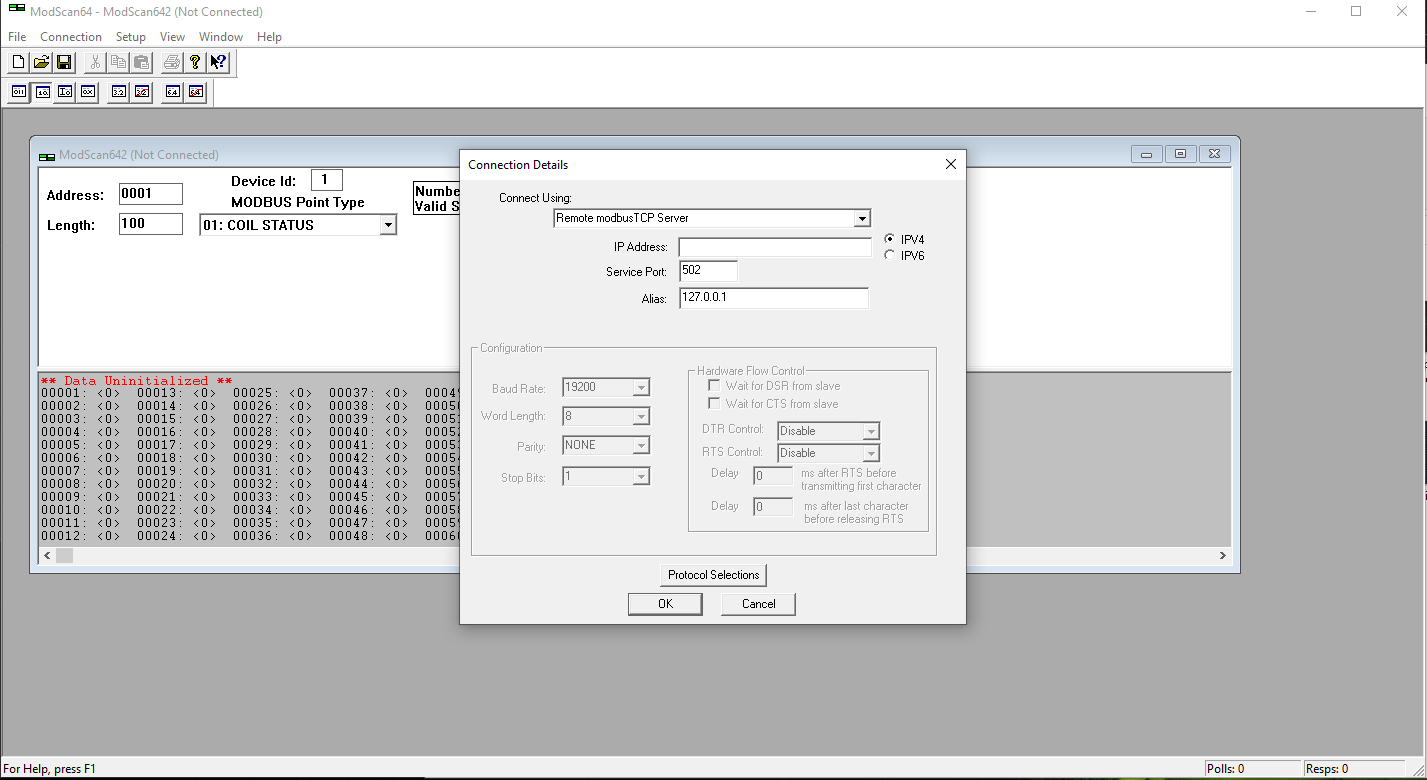Image resolution: width=1427 pixels, height=780 pixels.
Task: Expand the MODBUS Point Type dropdown
Action: [x=388, y=226]
